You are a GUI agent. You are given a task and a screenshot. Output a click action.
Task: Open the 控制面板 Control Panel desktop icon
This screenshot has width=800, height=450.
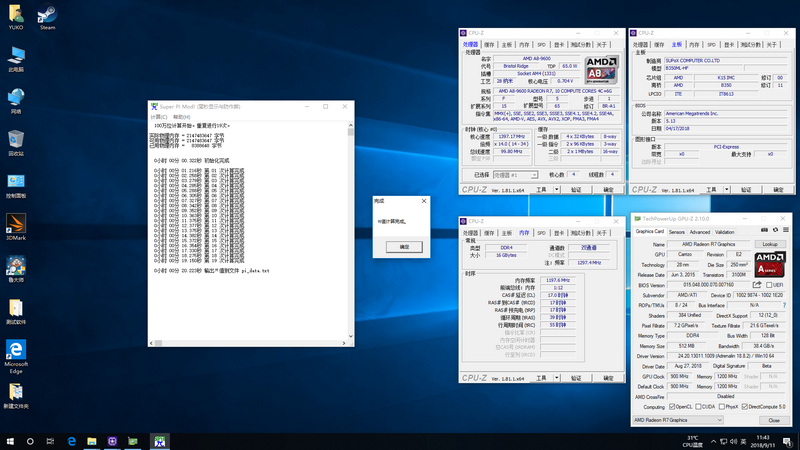16,186
